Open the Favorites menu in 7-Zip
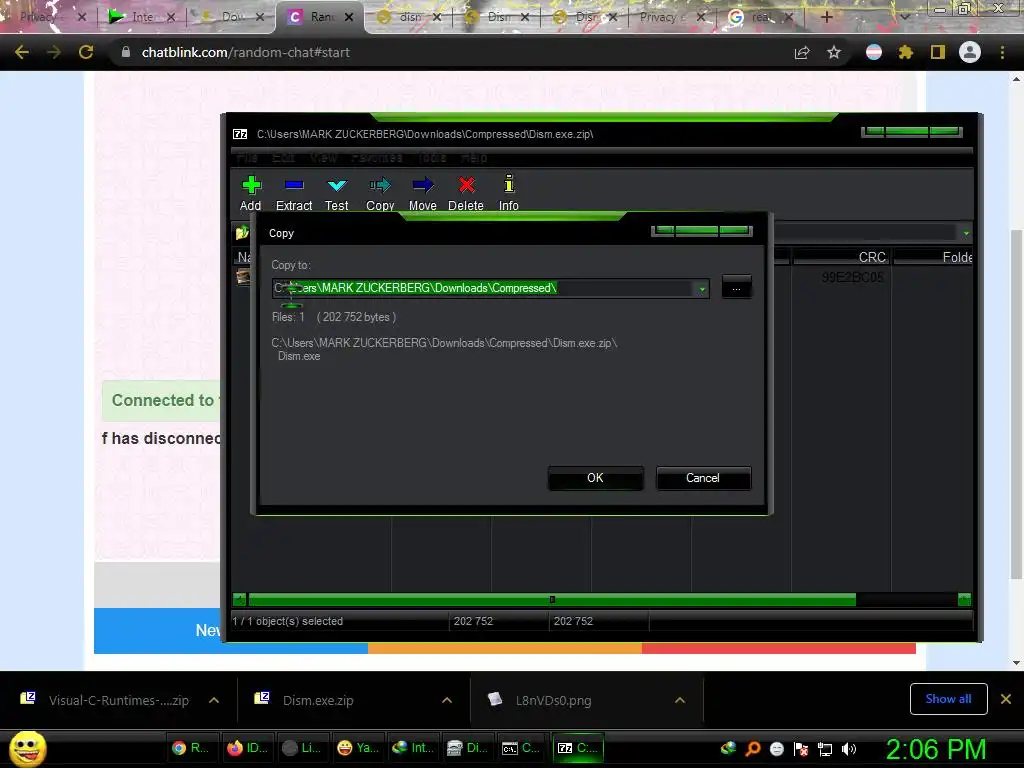The width and height of the screenshot is (1024, 768). coord(377,157)
